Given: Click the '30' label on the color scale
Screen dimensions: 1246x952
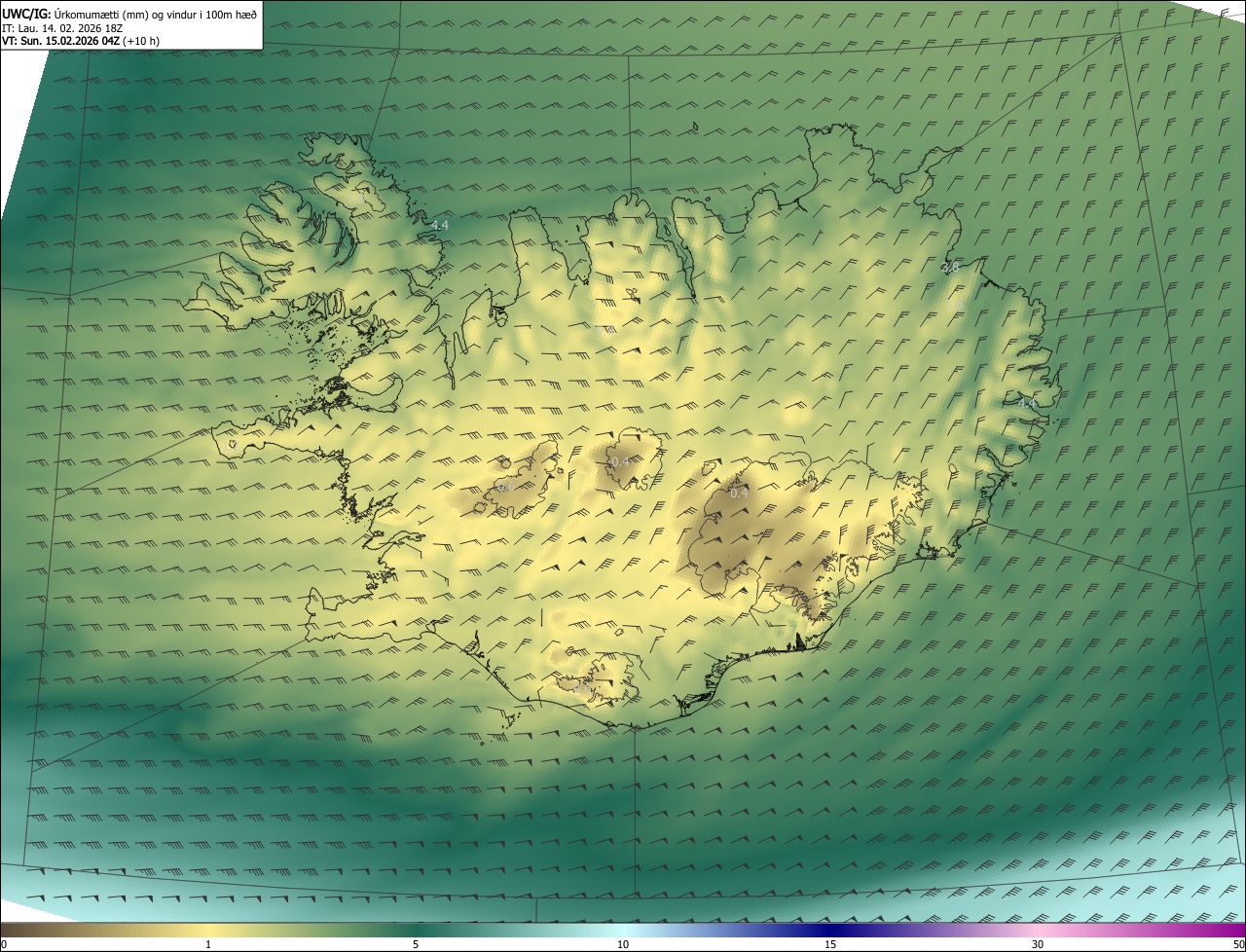Looking at the screenshot, I should point(1038,945).
